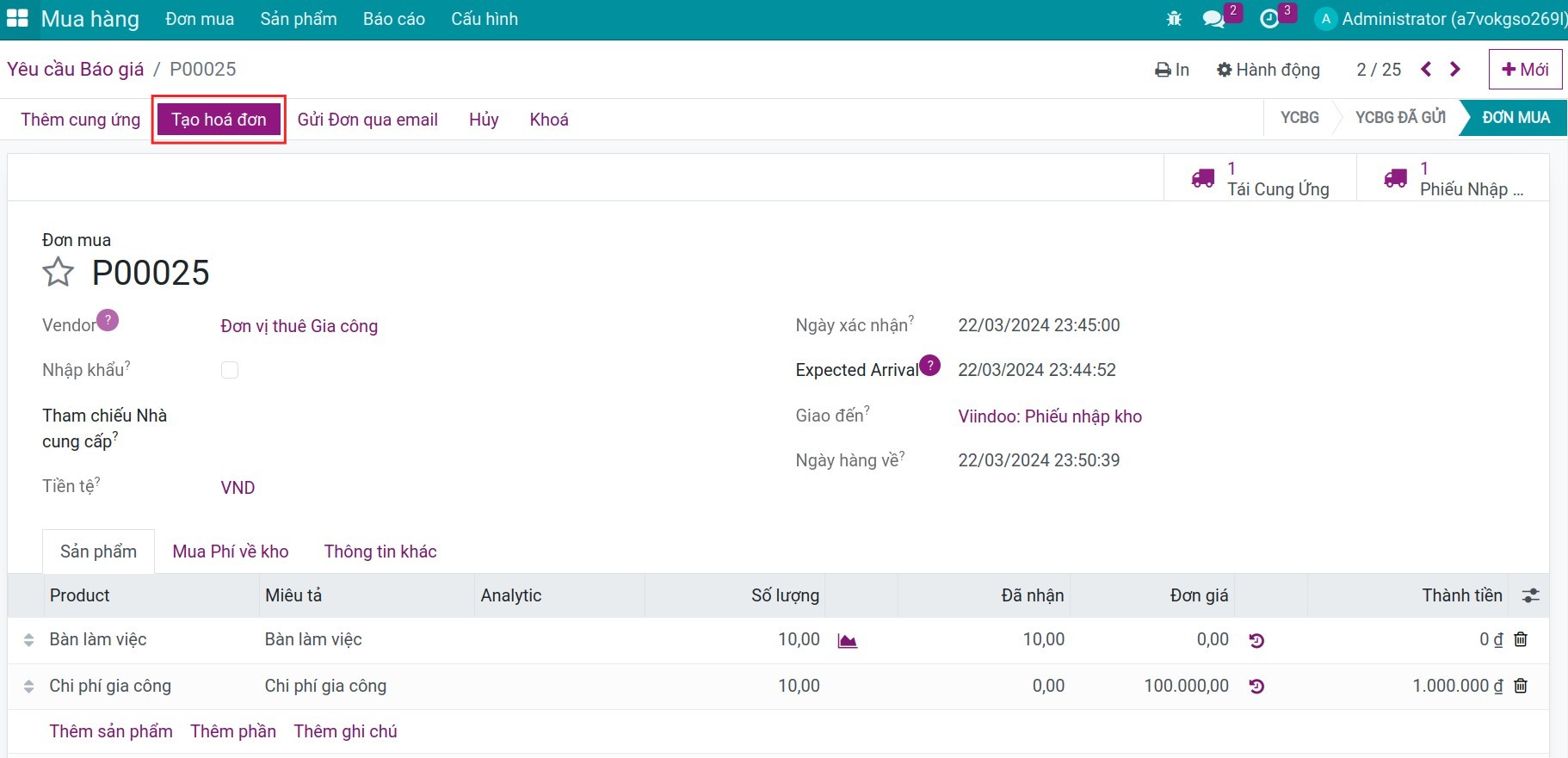
Task: Open vendor Đơn vị thuê Gia công
Action: (x=299, y=326)
